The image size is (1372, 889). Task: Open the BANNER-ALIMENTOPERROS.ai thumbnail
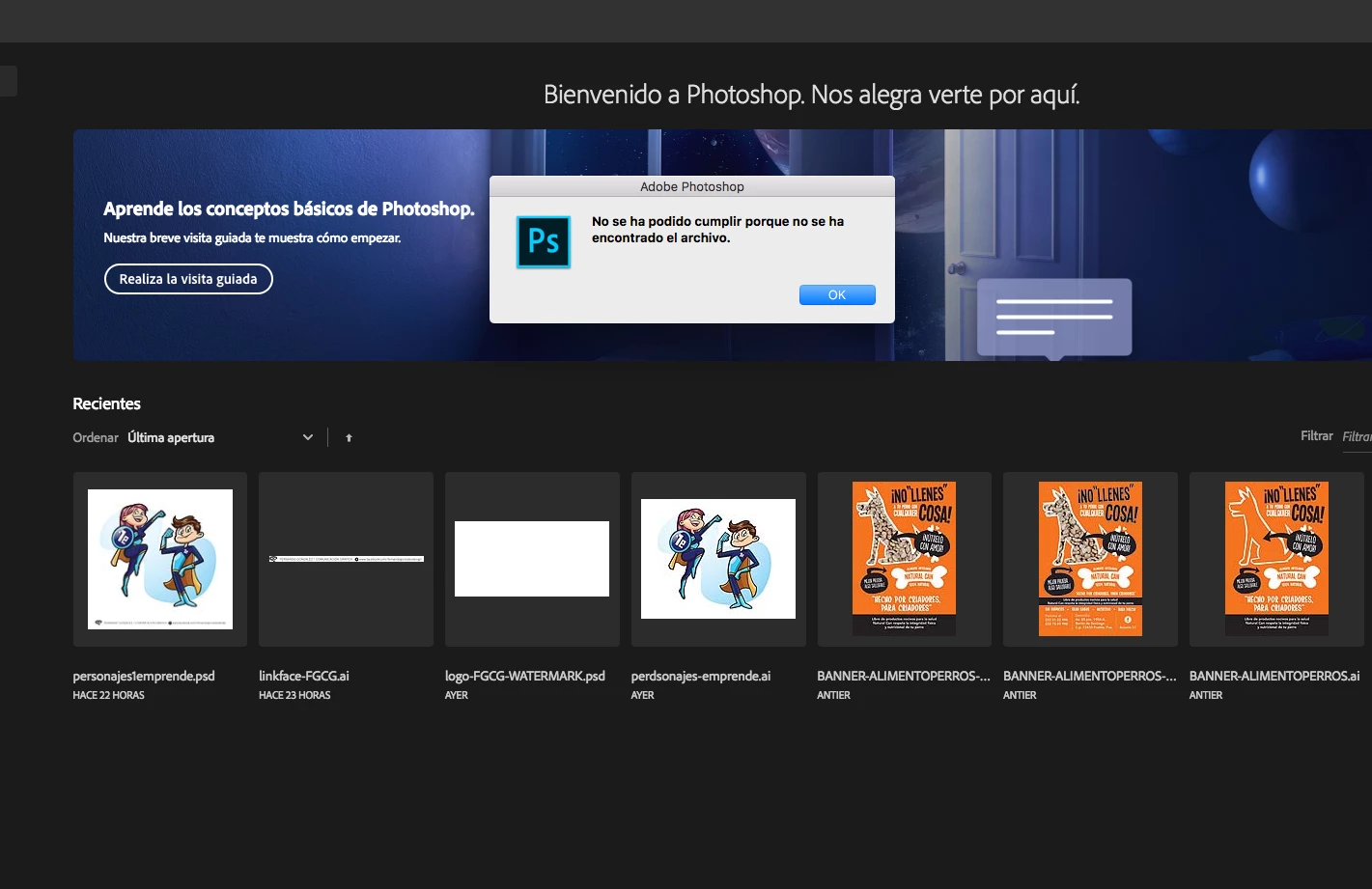coord(1276,559)
